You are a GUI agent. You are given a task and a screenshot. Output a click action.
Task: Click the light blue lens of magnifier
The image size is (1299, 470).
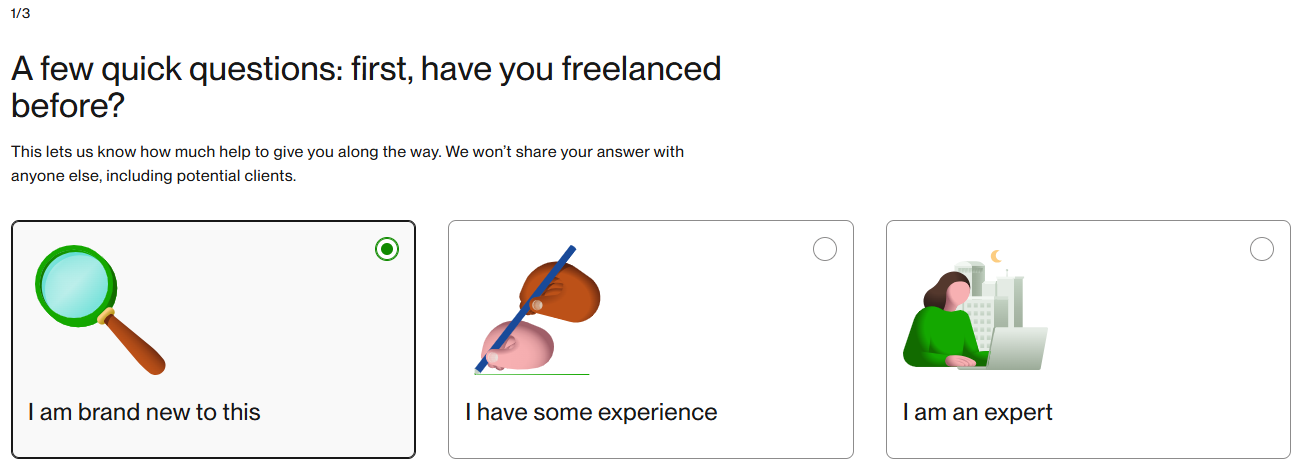pos(74,283)
